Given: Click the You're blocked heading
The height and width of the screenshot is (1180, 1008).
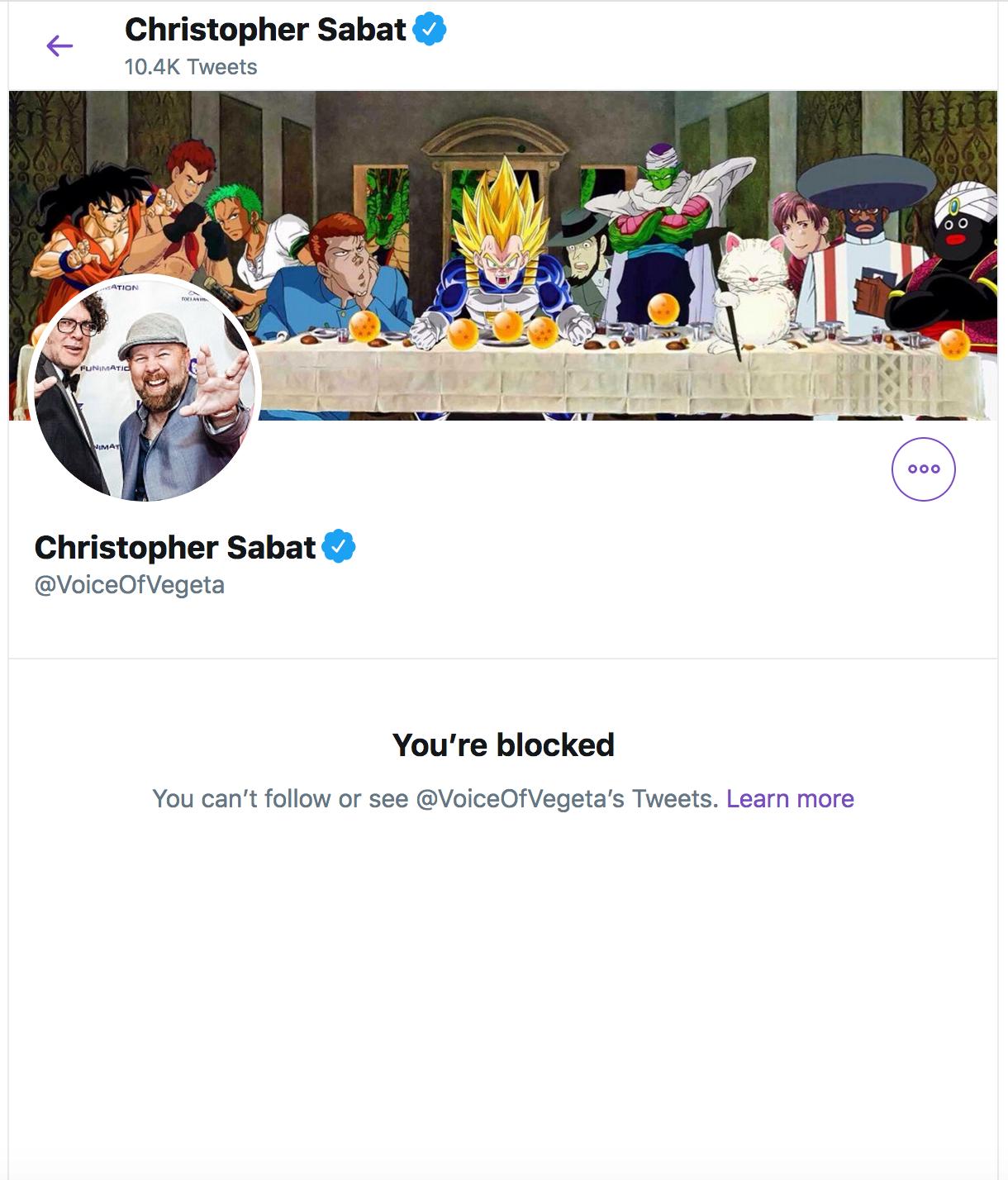Looking at the screenshot, I should [x=503, y=745].
